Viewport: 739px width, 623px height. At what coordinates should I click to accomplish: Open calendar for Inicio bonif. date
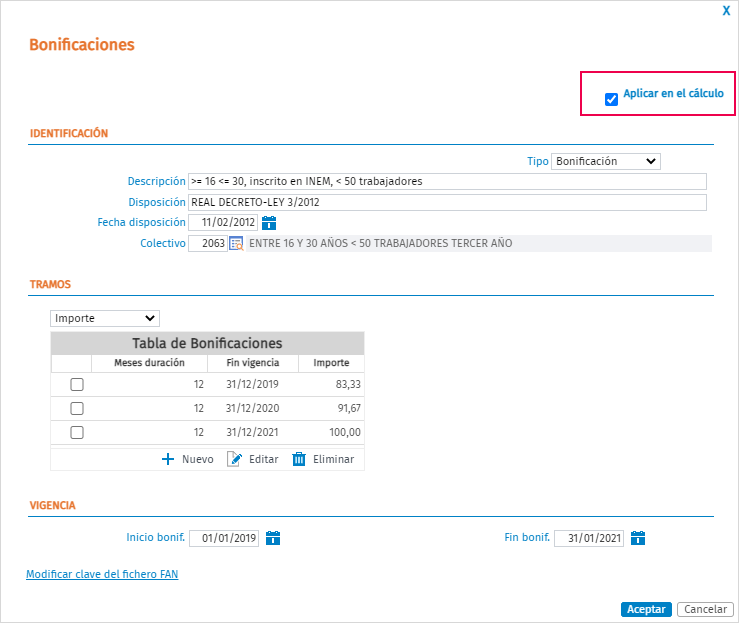273,538
